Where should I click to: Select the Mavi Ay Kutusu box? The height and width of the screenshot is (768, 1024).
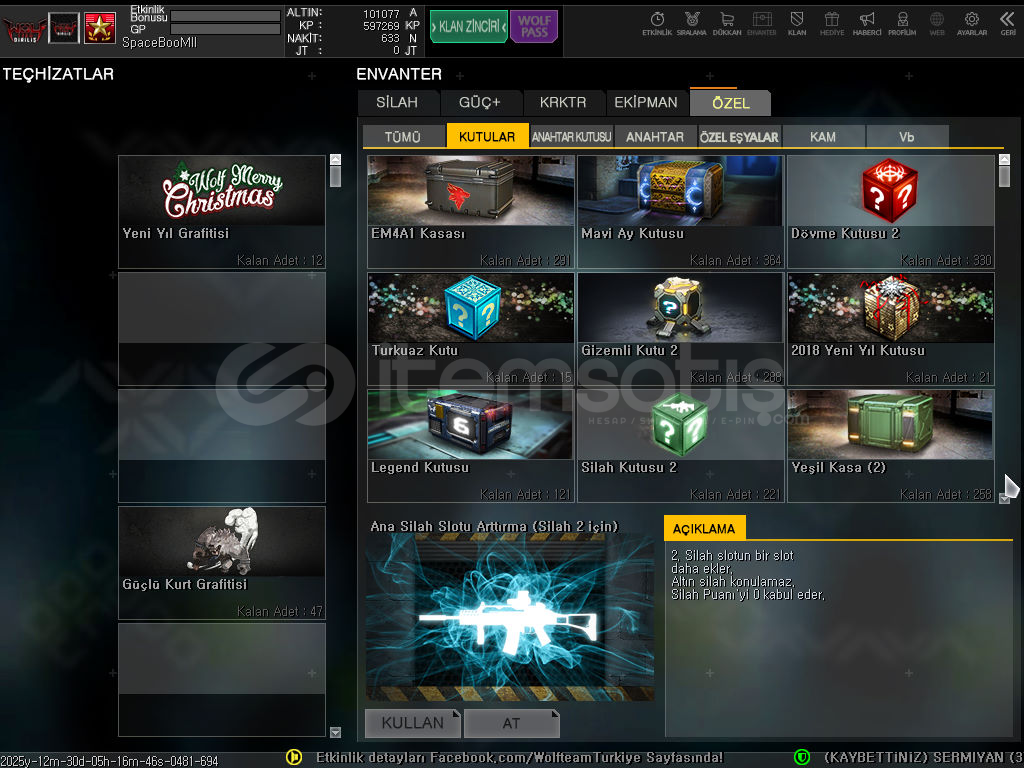click(x=680, y=212)
